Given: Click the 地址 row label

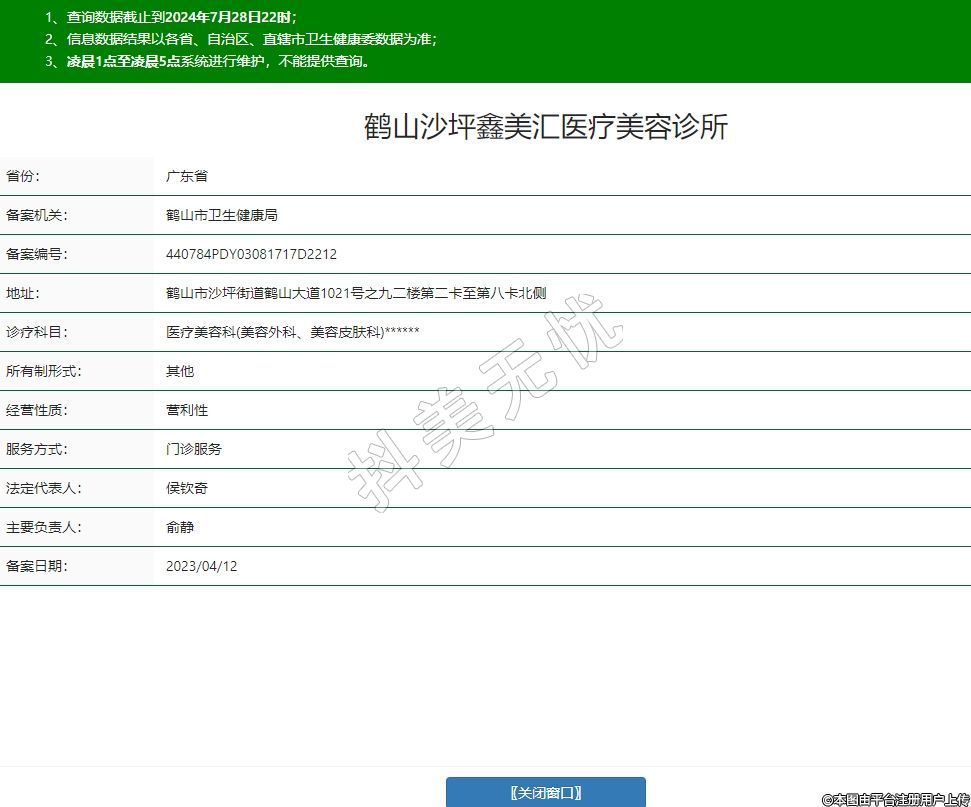Looking at the screenshot, I should click(21, 293).
